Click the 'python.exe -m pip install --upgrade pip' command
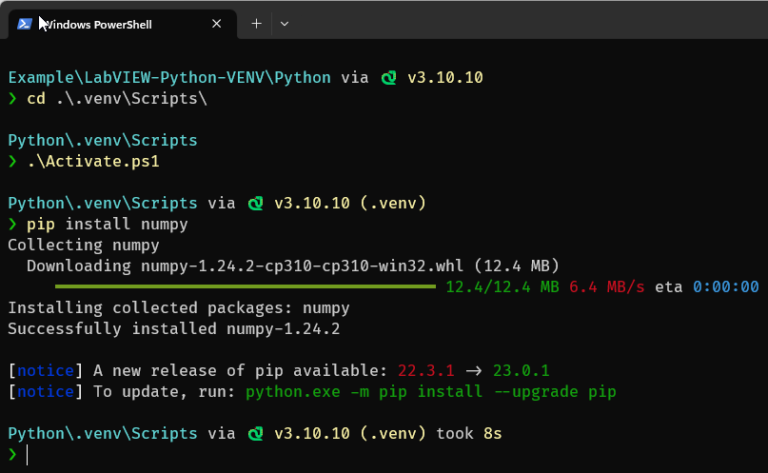The width and height of the screenshot is (768, 473). [431, 392]
